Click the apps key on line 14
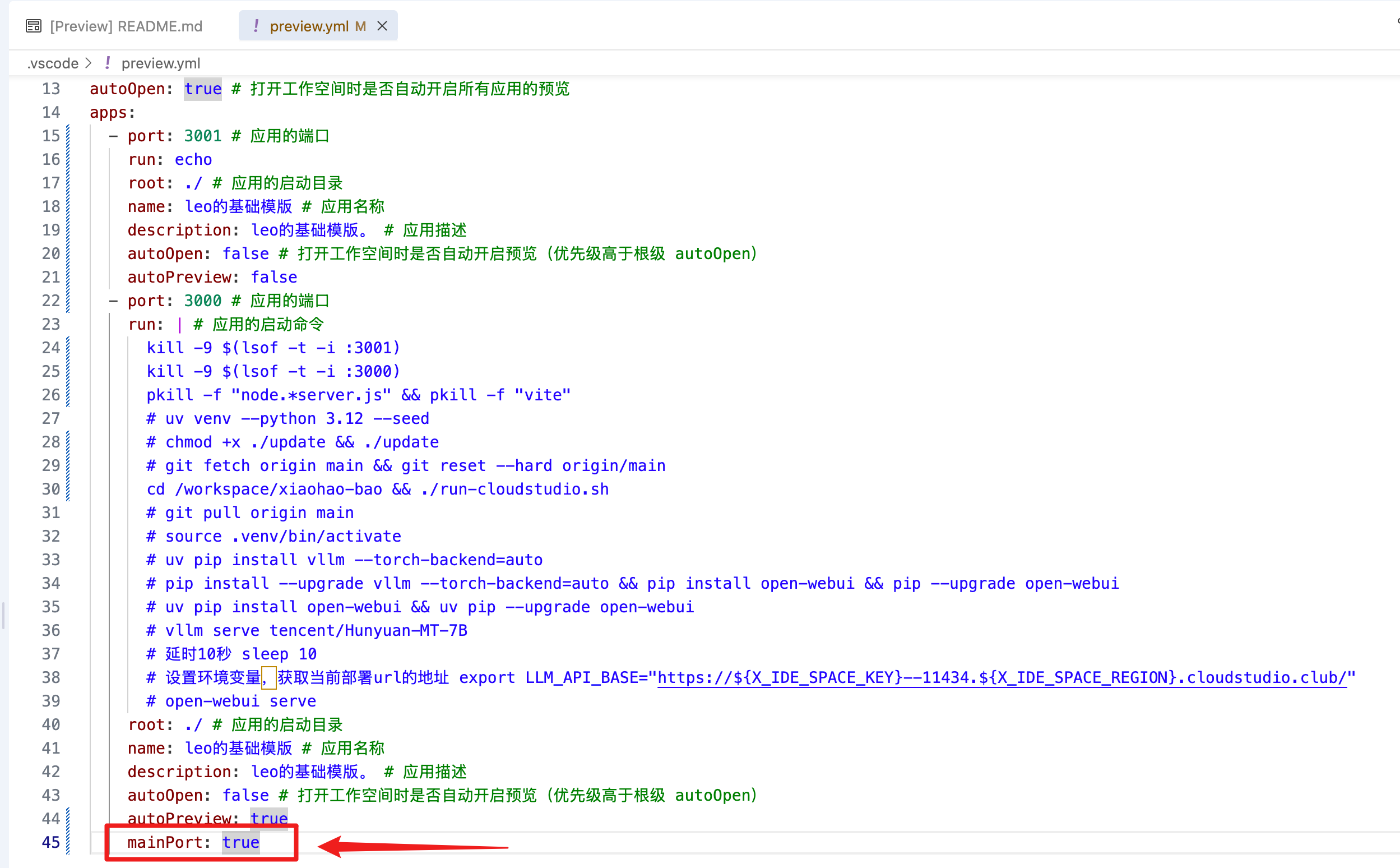 pyautogui.click(x=108, y=113)
